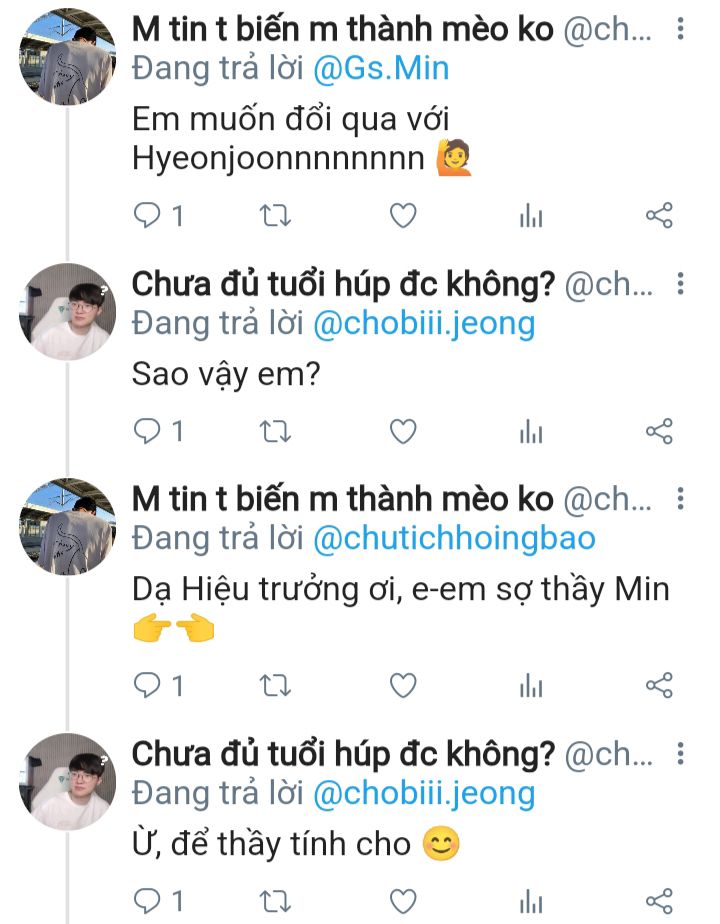The height and width of the screenshot is (924, 720).
Task: Open the "Chưa đủ tuổi húp đc không?" profile name
Action: tap(343, 286)
